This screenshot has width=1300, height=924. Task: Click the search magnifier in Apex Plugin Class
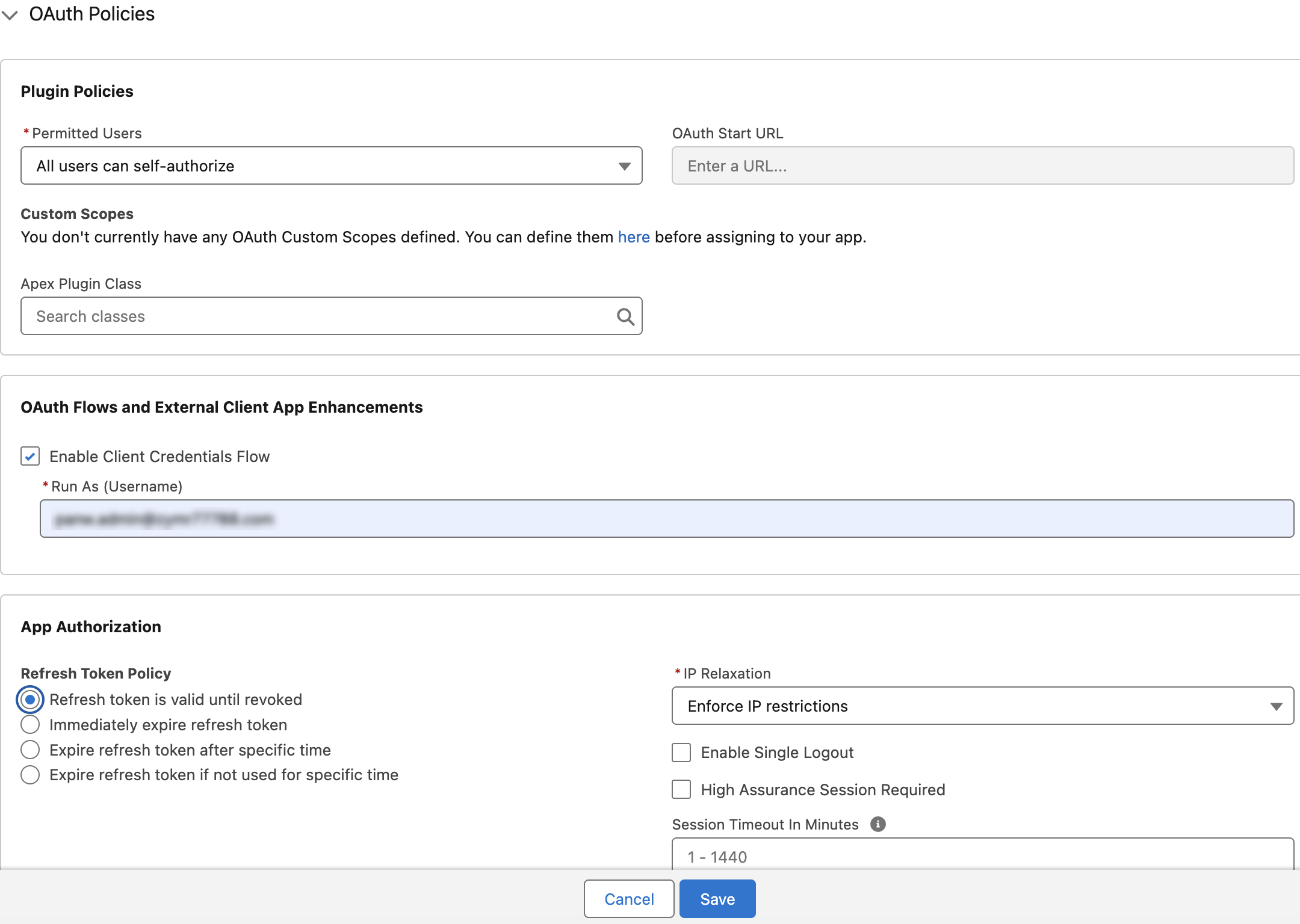click(x=625, y=316)
